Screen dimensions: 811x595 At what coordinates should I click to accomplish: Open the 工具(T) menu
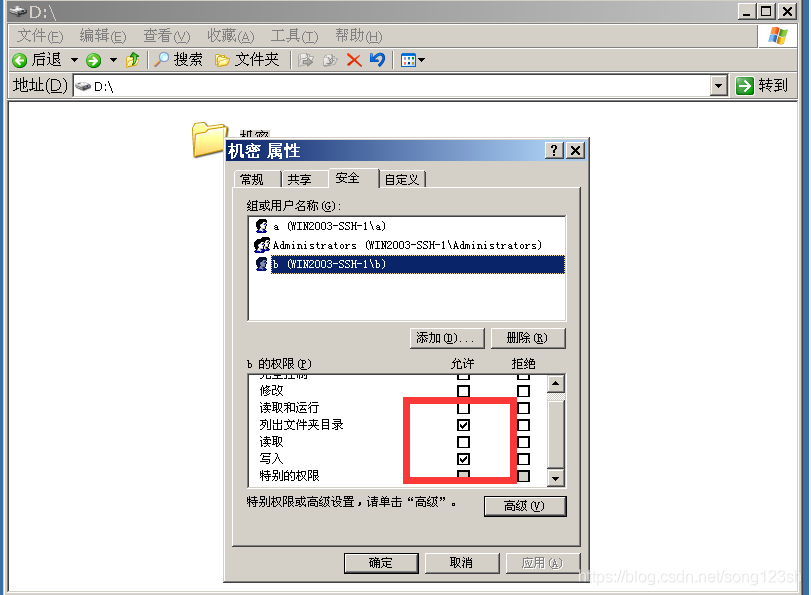(294, 36)
